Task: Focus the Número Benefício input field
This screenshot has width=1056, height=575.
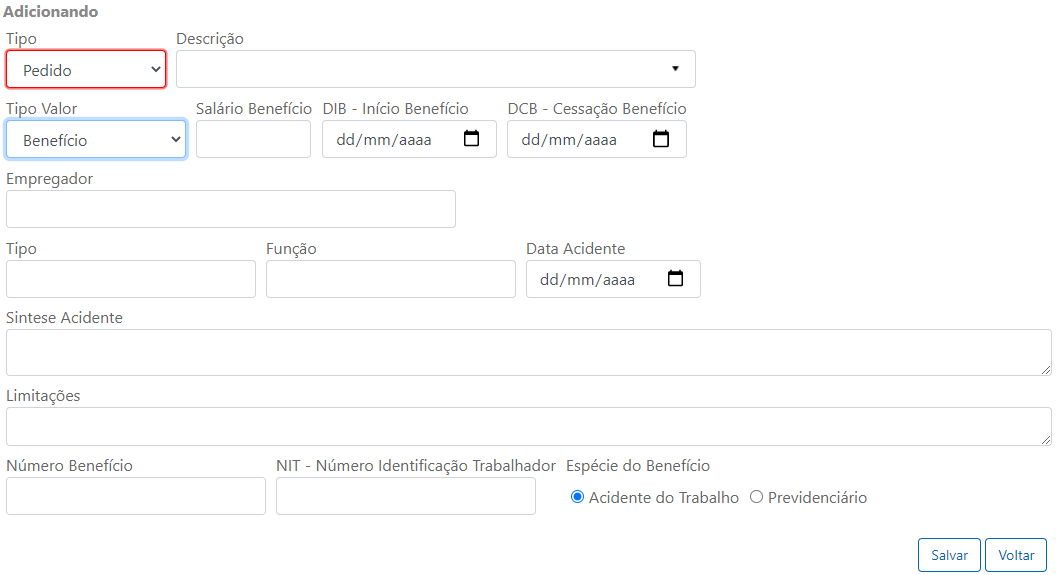Action: pyautogui.click(x=136, y=496)
